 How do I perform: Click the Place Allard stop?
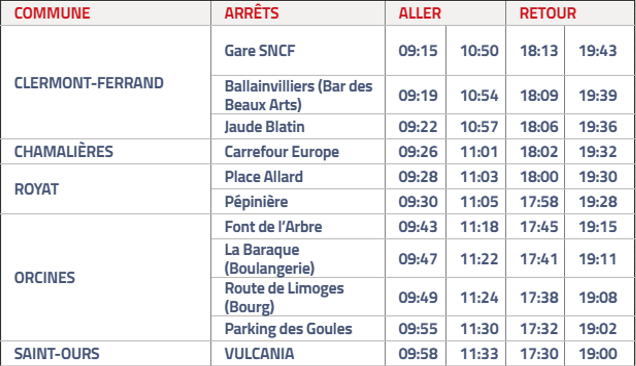[264, 177]
